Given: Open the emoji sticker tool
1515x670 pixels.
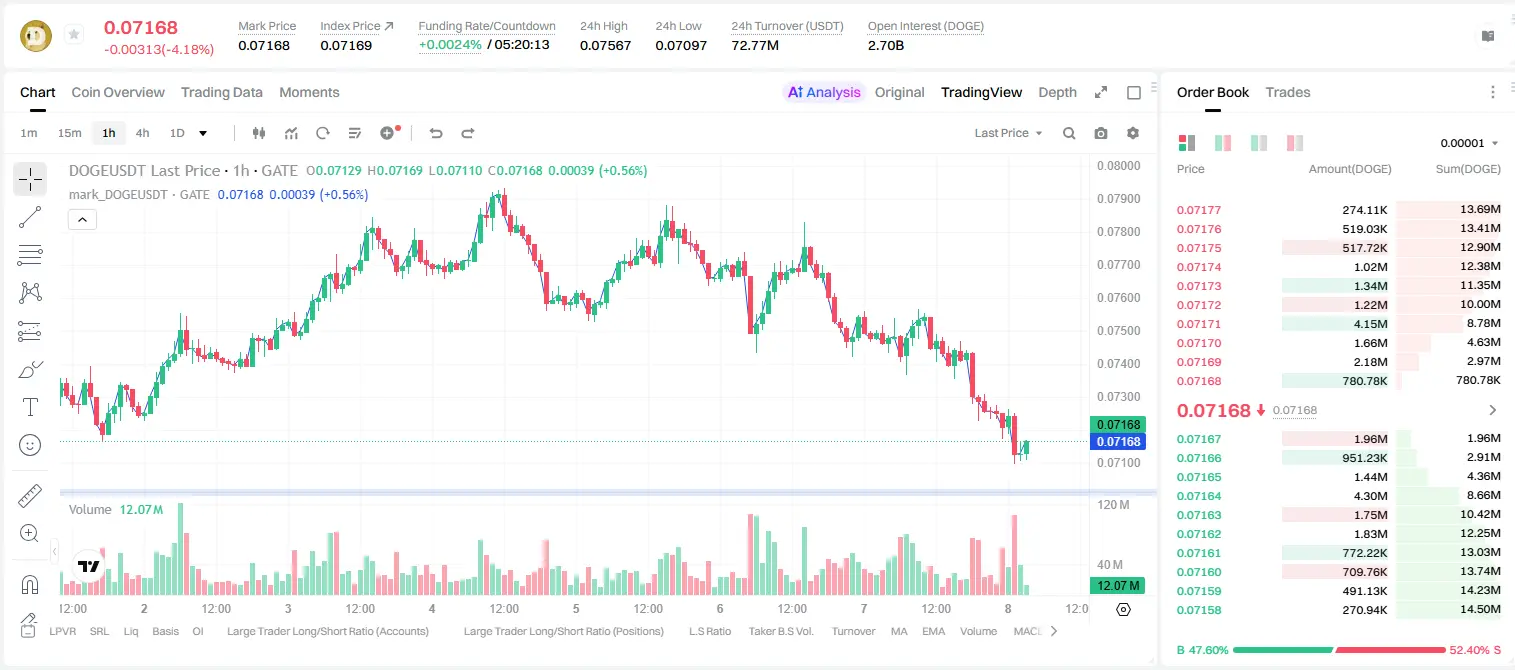Looking at the screenshot, I should coord(30,445).
